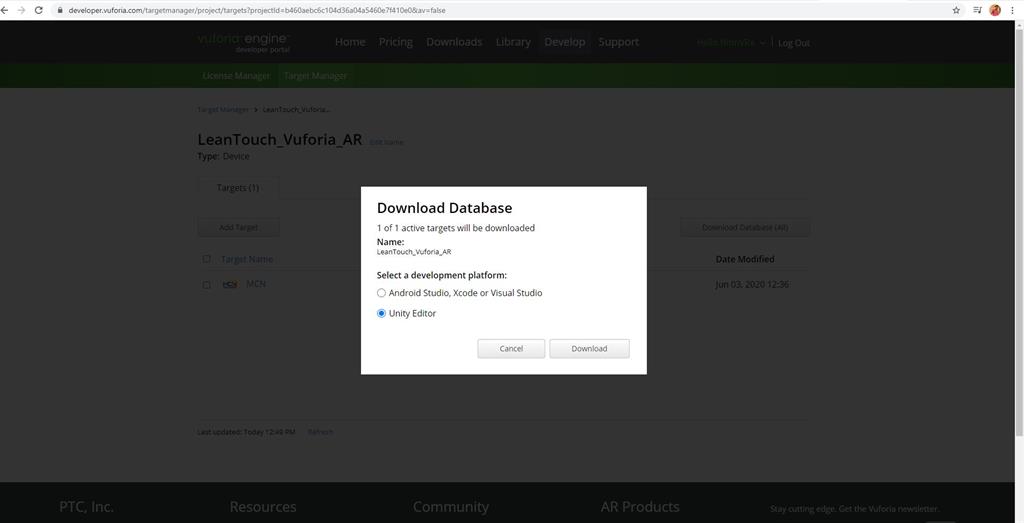Open the Downloads nav item
1024x523 pixels.
click(x=454, y=42)
